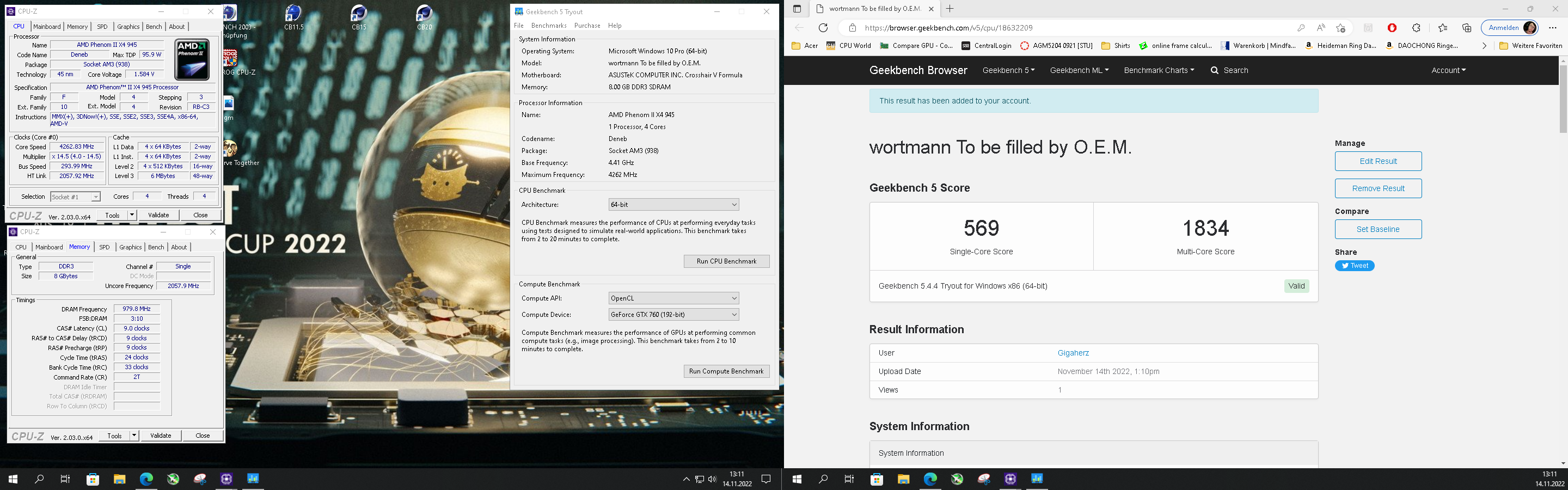Open the Benchmarks menu in Geekbench 5
Image resolution: width=1568 pixels, height=490 pixels.
548,26
